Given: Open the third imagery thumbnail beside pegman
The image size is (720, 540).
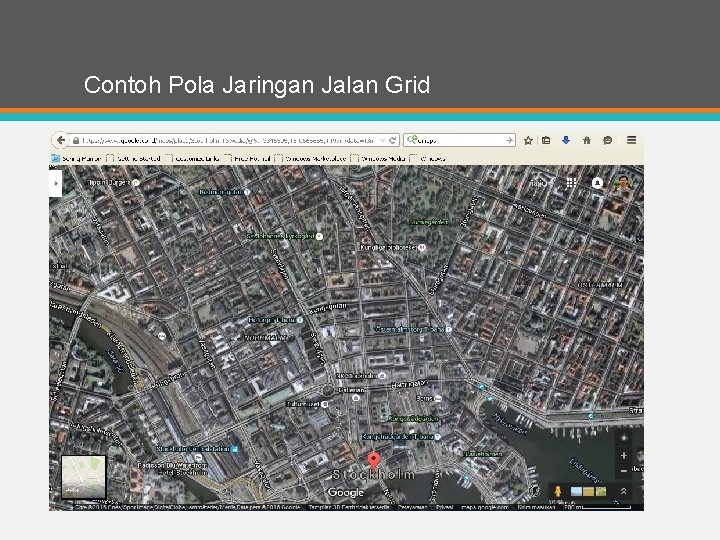Looking at the screenshot, I should coord(600,491).
